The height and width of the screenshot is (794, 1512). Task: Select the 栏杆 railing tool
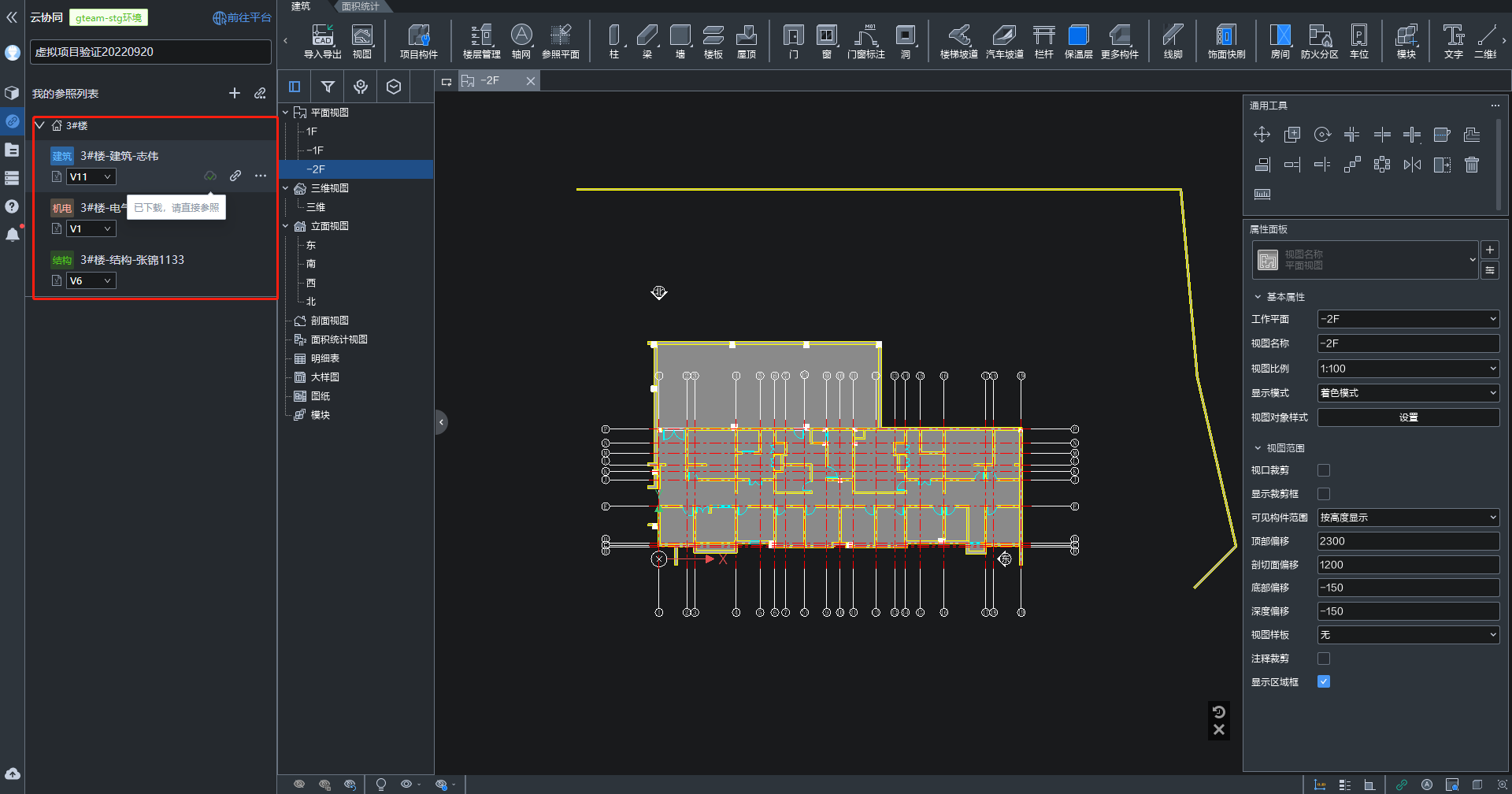pos(1044,41)
